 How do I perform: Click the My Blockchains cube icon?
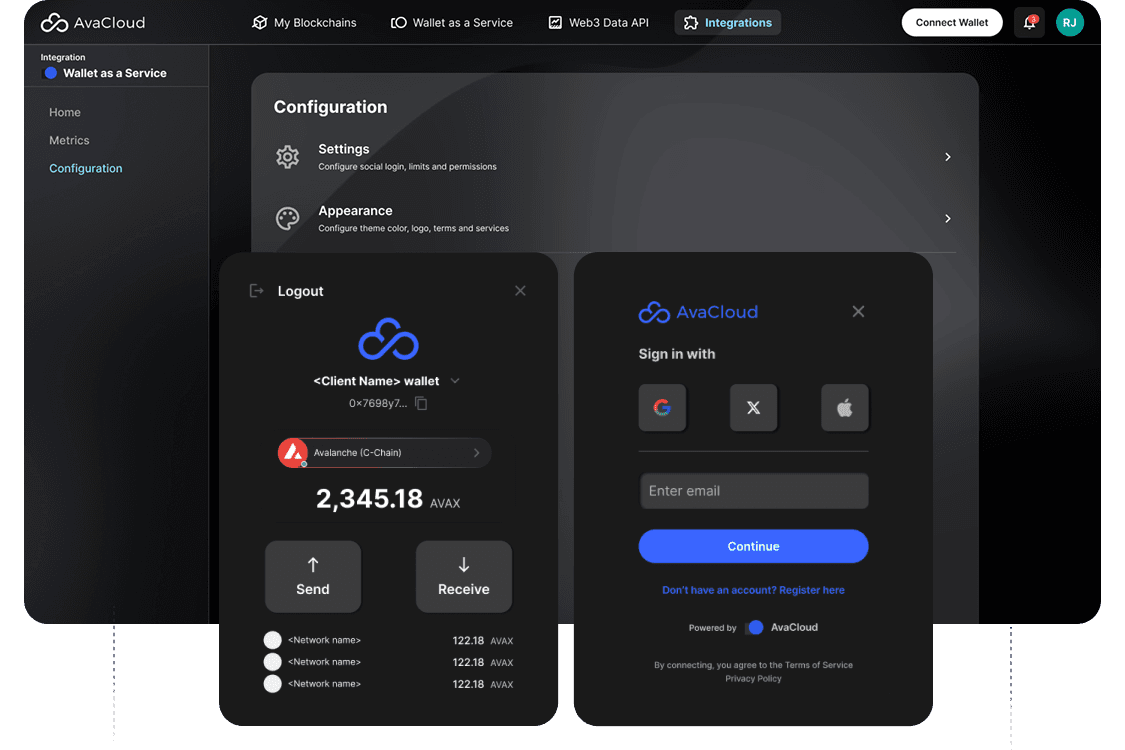click(x=260, y=23)
